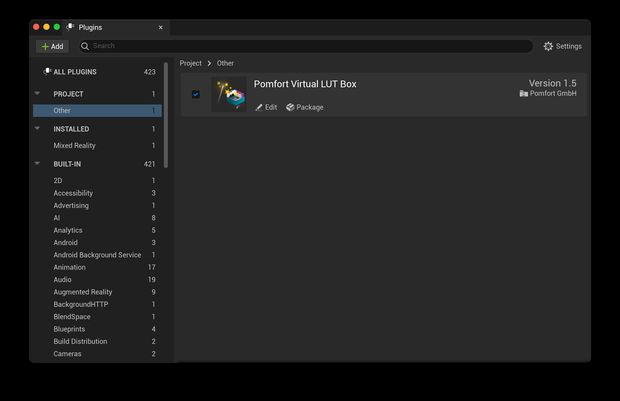This screenshot has height=401, width=620.
Task: Select the PROJECT heading
Action: tap(68, 94)
